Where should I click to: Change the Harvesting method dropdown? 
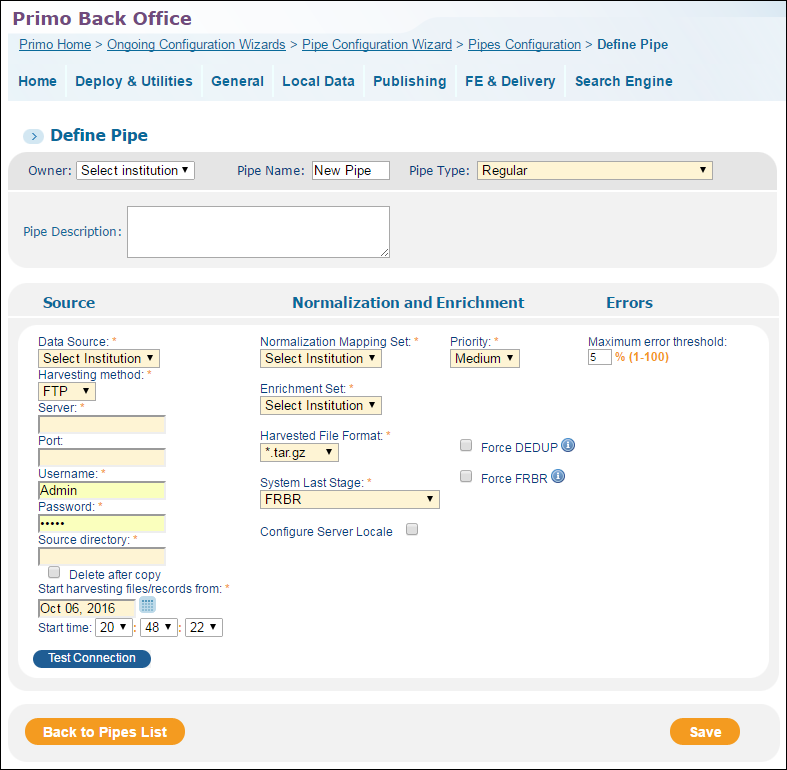coord(67,391)
